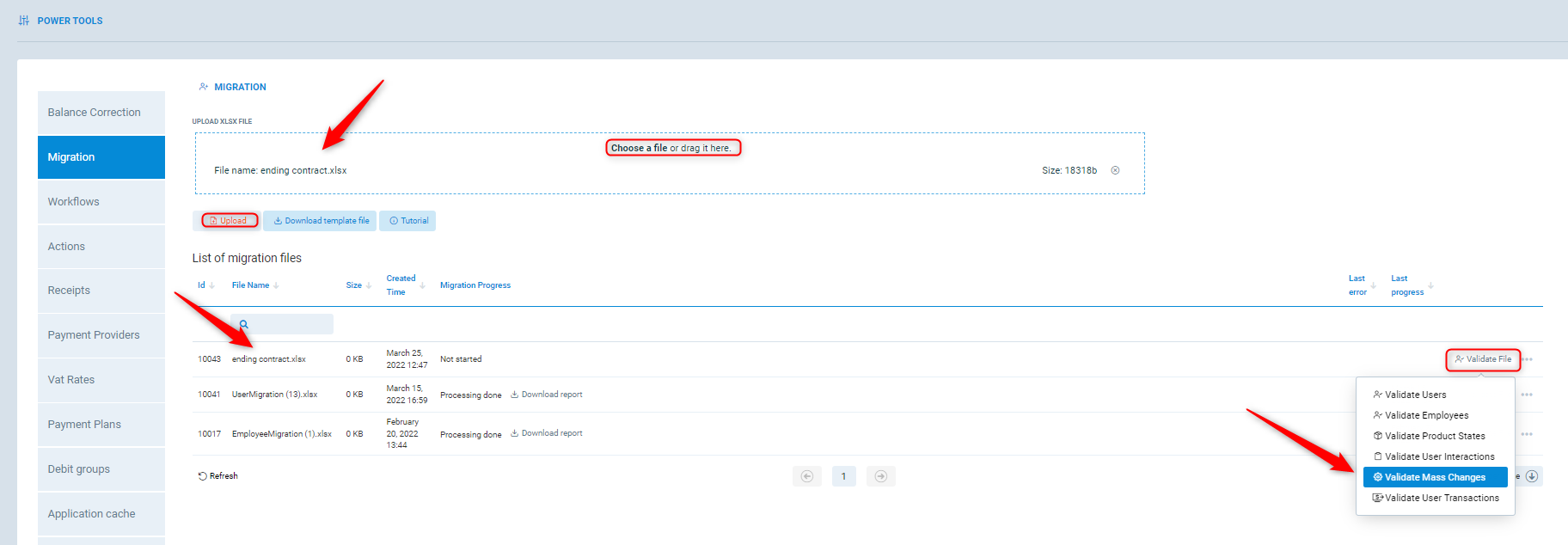
Task: Remove the selected file with the X icon
Action: coord(1115,170)
